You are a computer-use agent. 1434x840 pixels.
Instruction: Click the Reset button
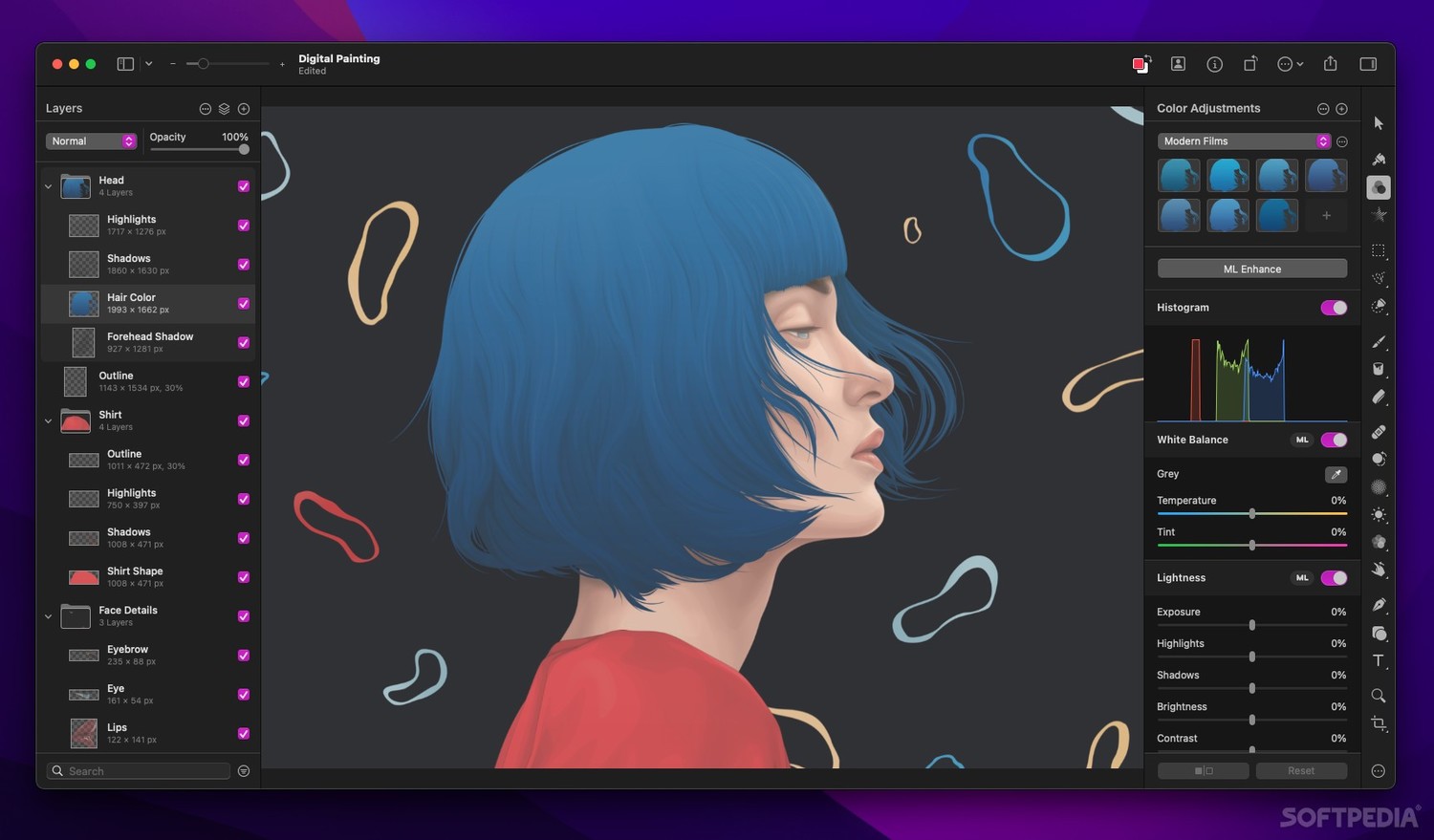pyautogui.click(x=1301, y=770)
